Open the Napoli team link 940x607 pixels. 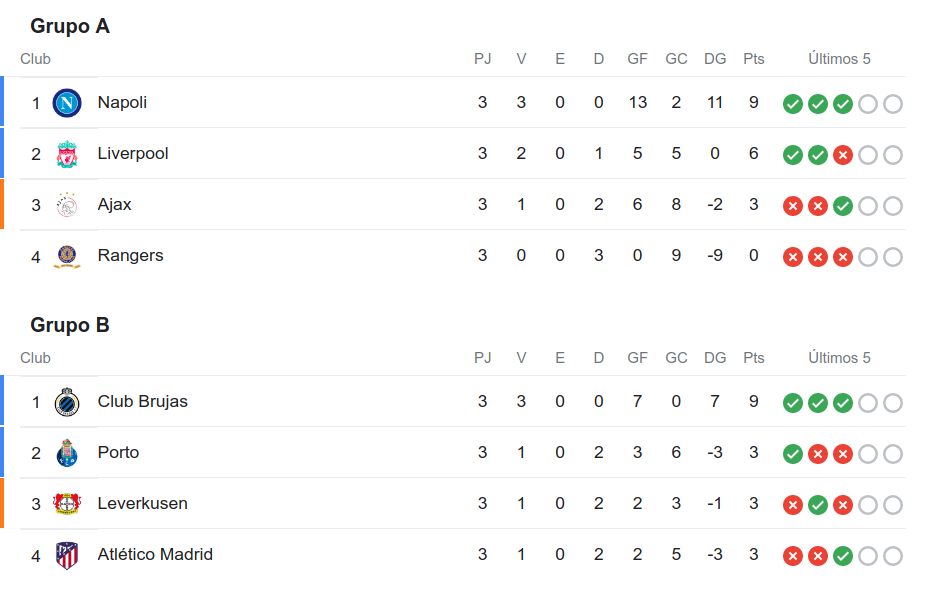[122, 102]
